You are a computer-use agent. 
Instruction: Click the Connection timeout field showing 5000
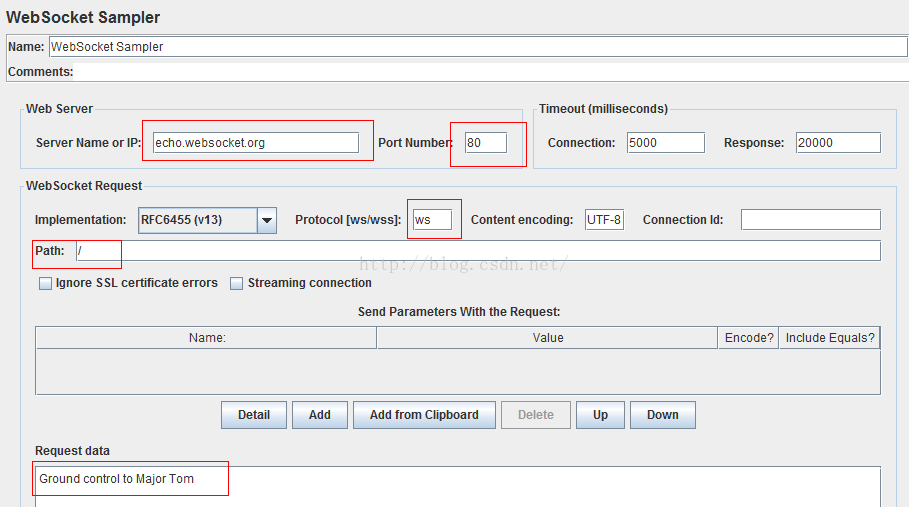(x=666, y=143)
